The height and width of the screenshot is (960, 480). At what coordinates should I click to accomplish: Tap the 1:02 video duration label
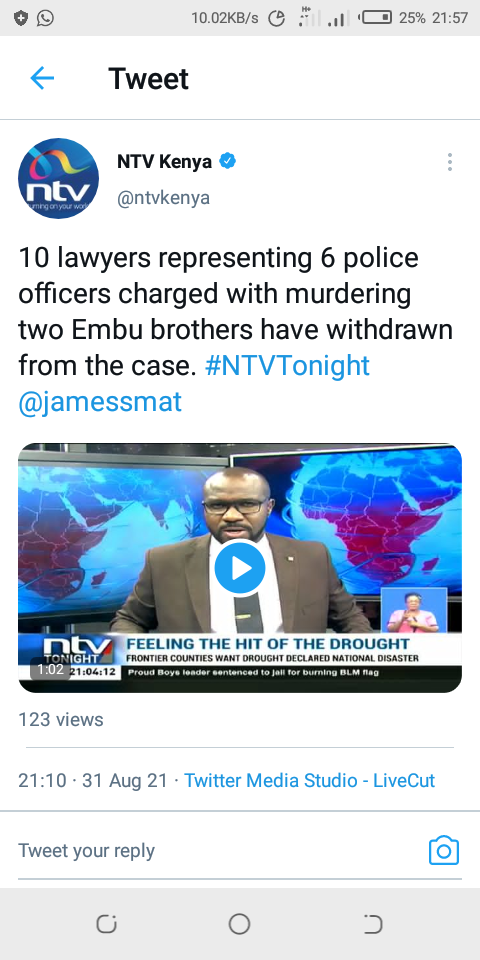click(50, 669)
